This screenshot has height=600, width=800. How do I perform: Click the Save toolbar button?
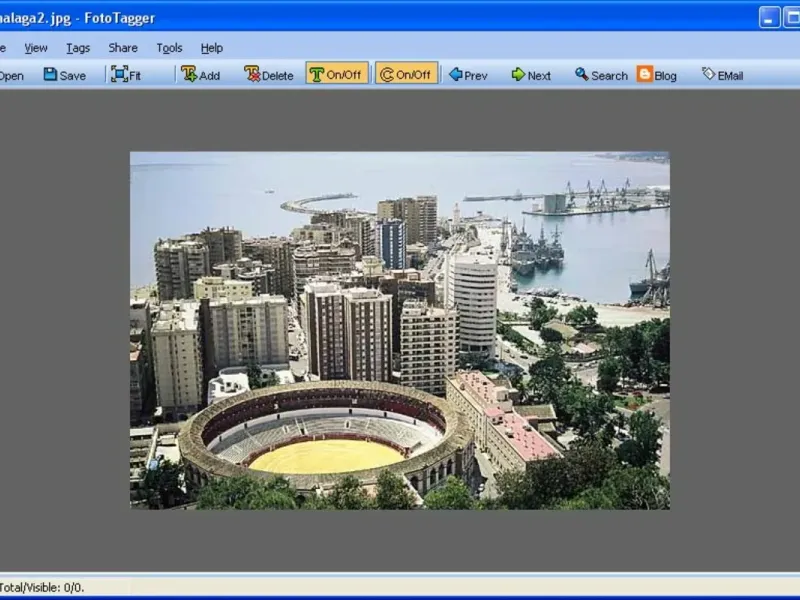(64, 75)
